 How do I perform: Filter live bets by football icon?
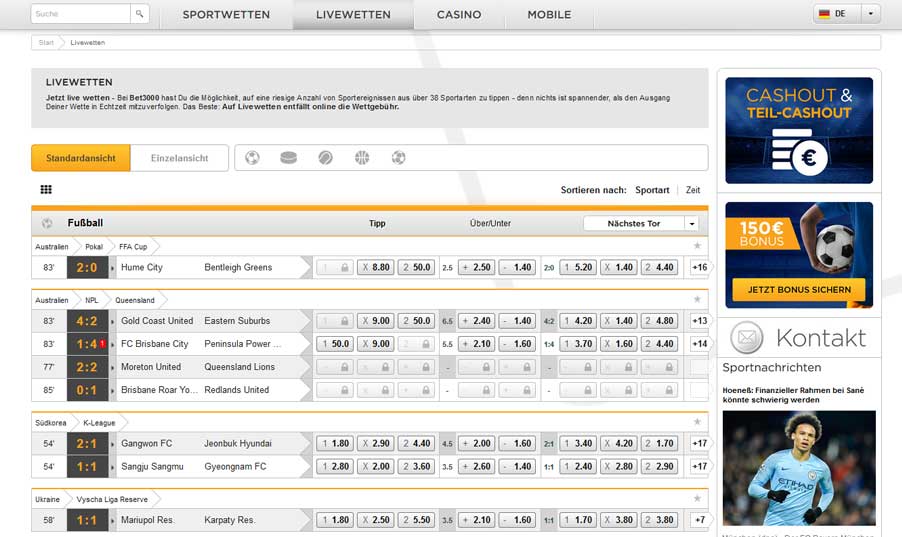[x=252, y=158]
